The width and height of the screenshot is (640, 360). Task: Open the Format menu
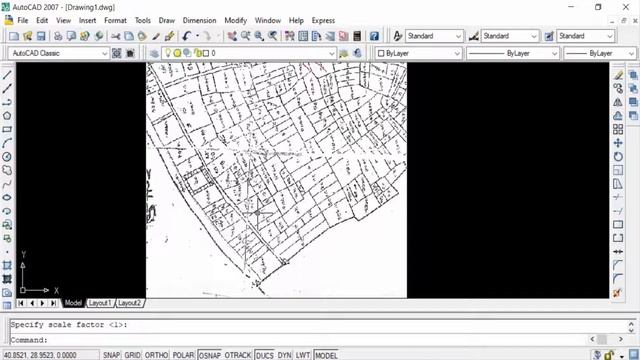click(115, 20)
